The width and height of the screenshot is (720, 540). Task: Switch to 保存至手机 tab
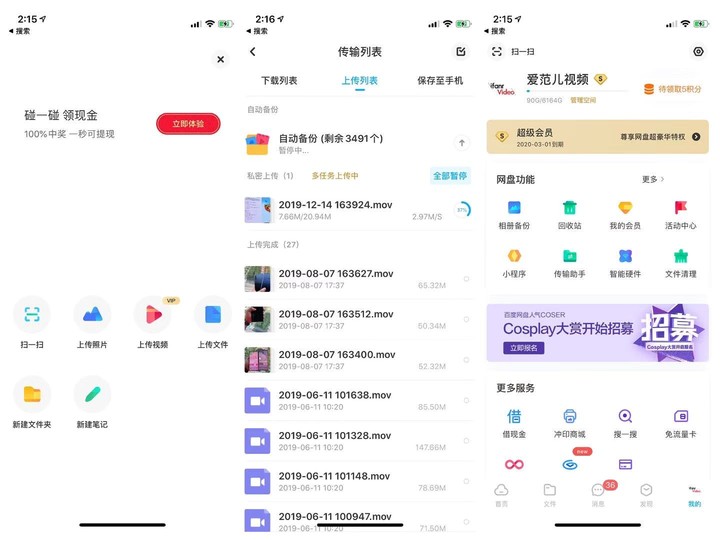[440, 81]
